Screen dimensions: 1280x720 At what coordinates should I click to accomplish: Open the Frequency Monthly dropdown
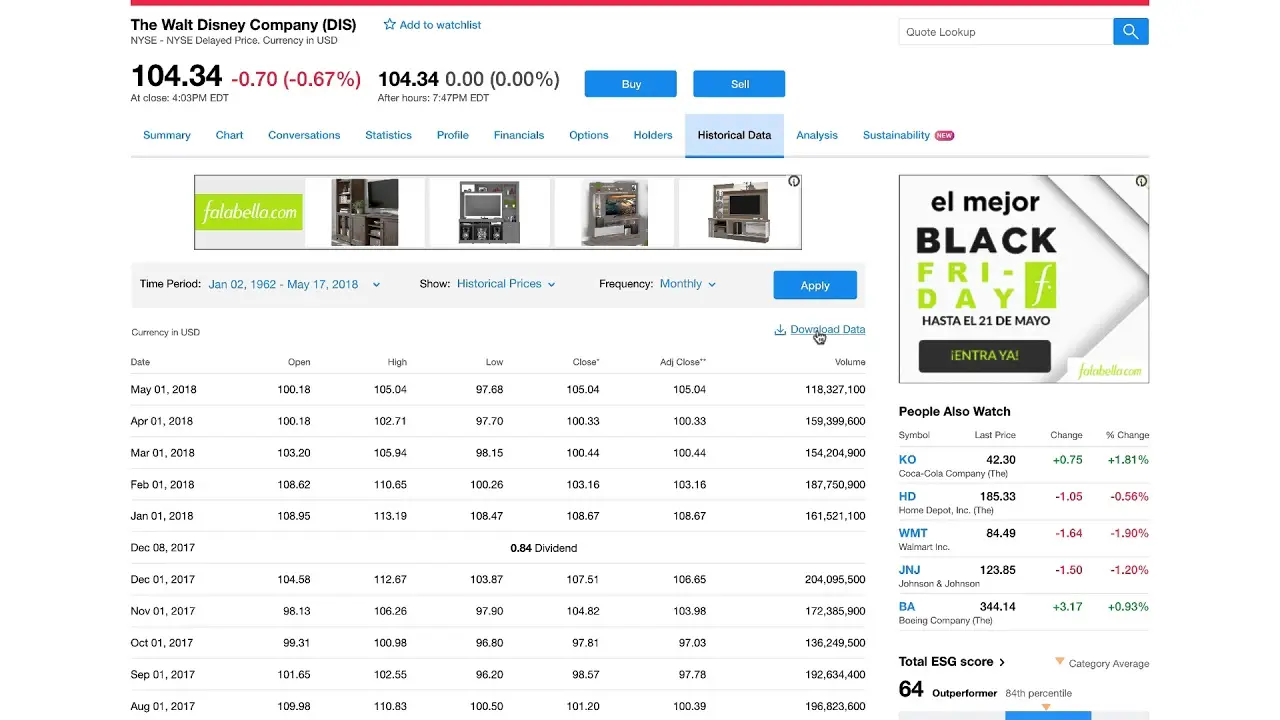688,284
